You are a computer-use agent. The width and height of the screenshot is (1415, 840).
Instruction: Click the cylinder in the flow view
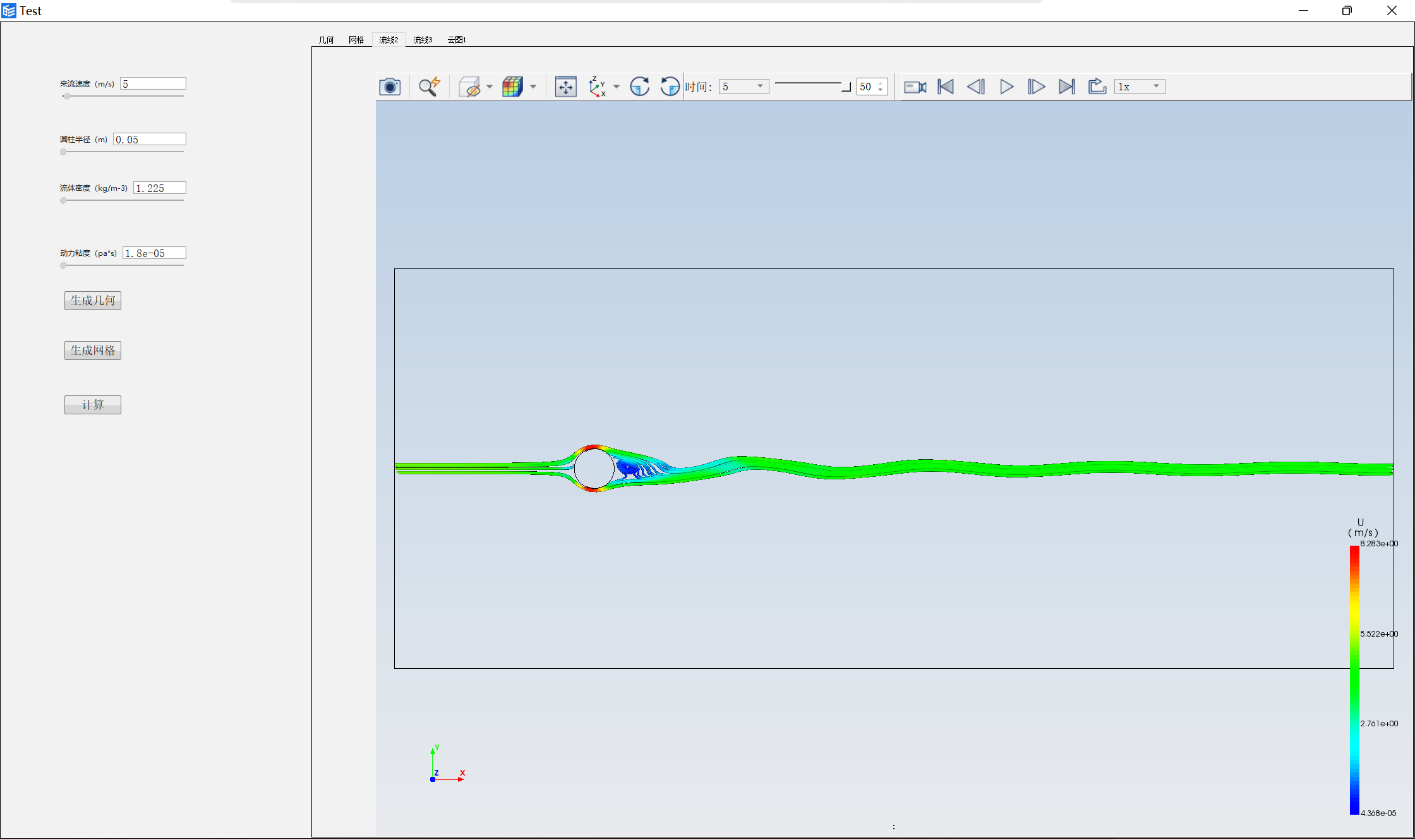pos(594,469)
